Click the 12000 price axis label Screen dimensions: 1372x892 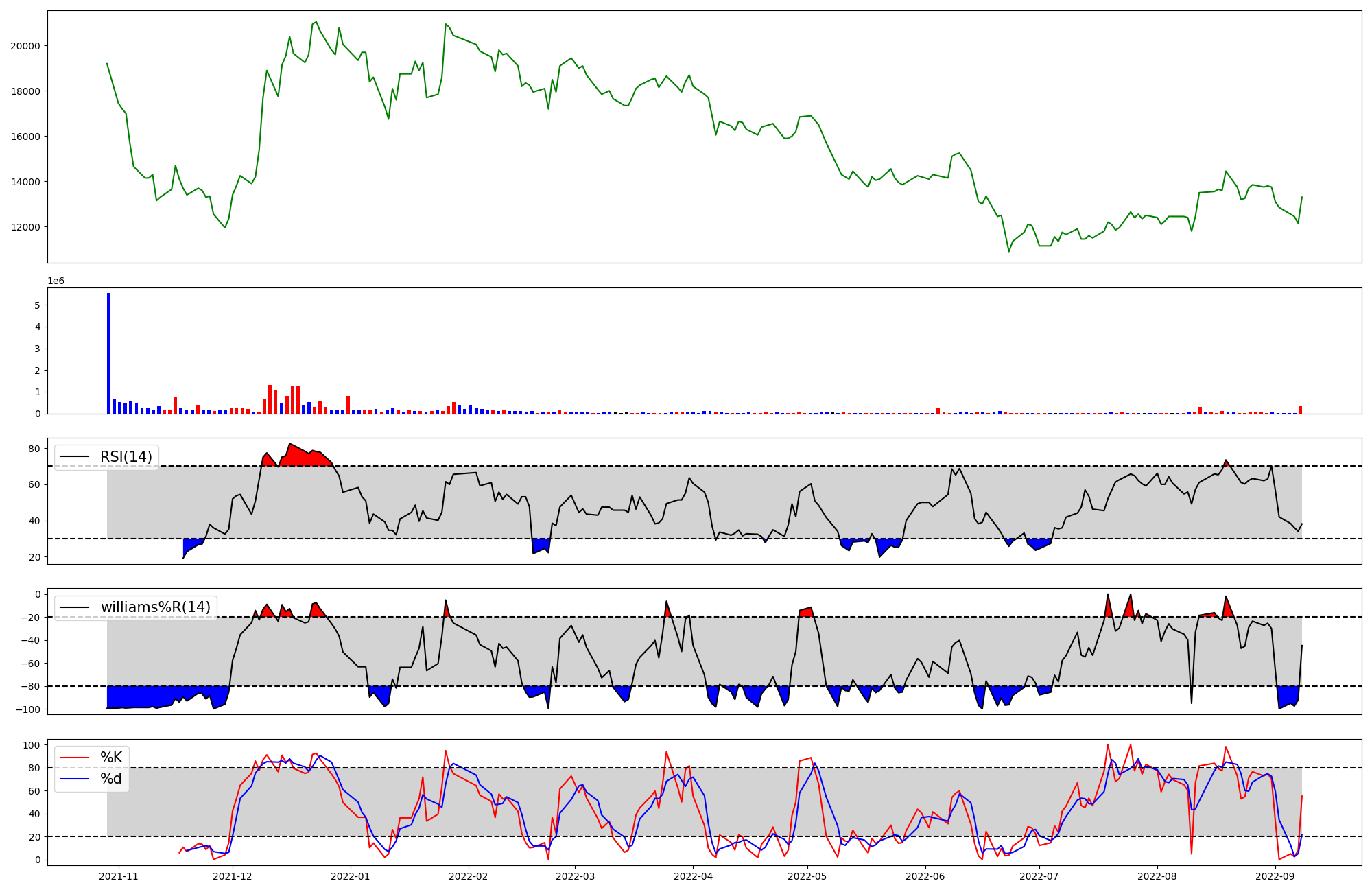point(25,227)
